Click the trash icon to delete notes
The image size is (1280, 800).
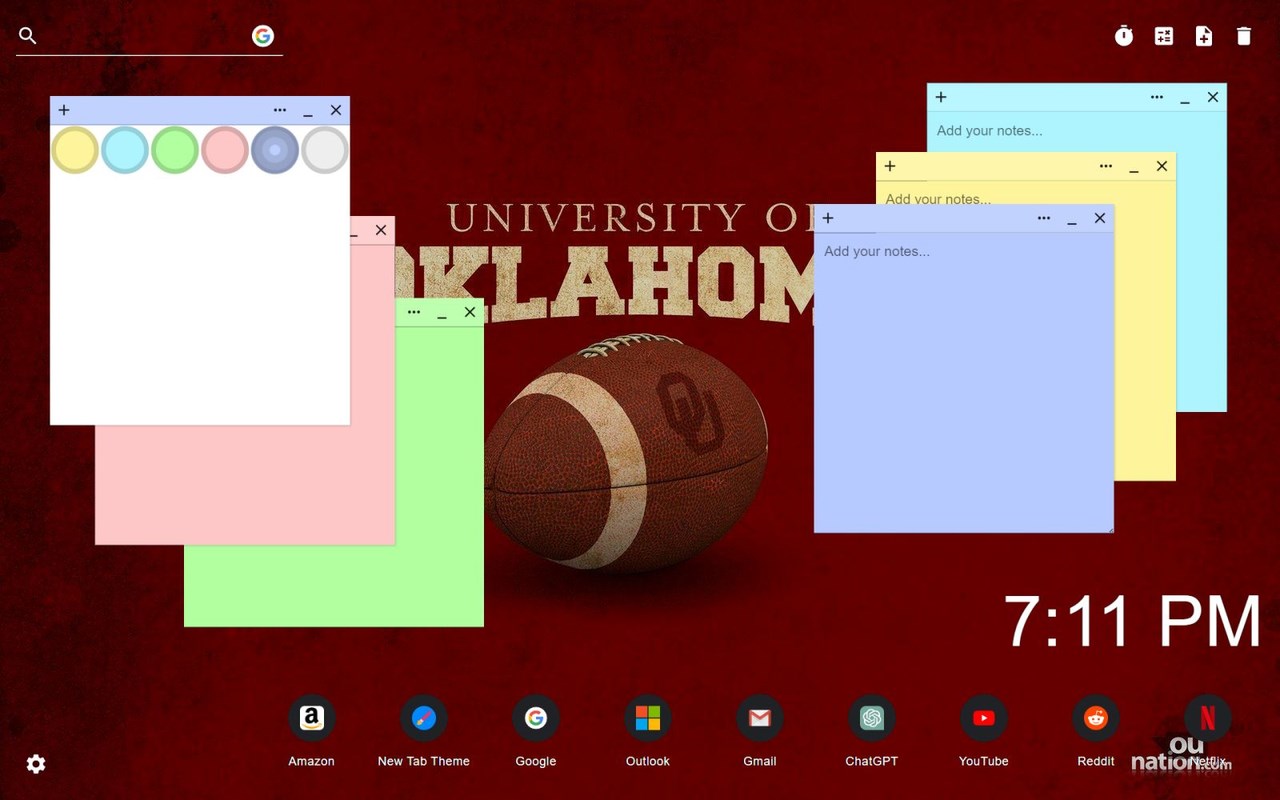1244,36
